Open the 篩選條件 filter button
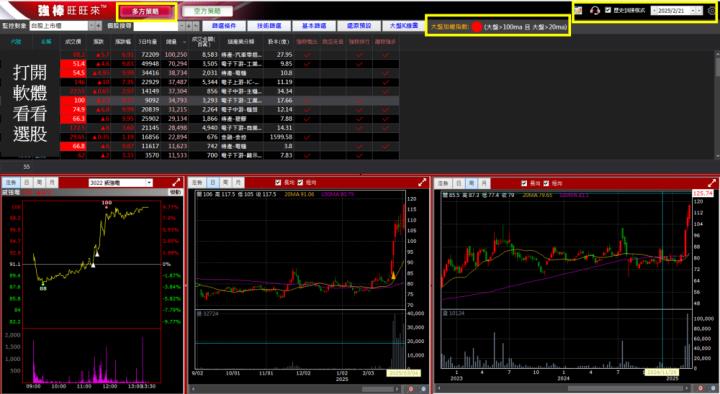 224,26
